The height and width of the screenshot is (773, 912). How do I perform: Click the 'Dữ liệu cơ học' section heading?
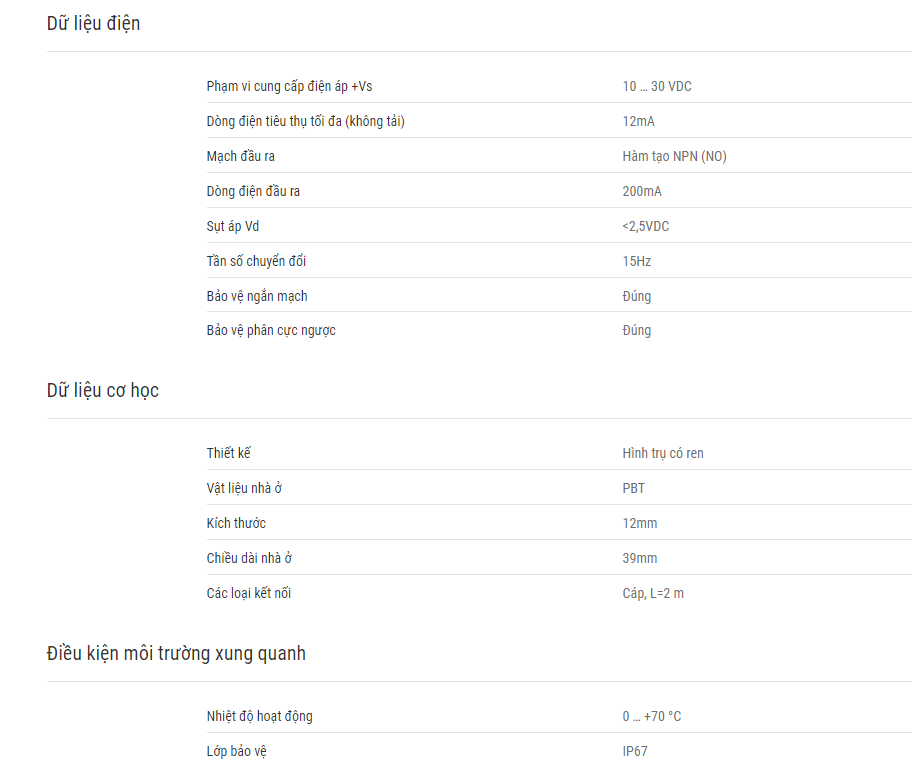(x=102, y=390)
